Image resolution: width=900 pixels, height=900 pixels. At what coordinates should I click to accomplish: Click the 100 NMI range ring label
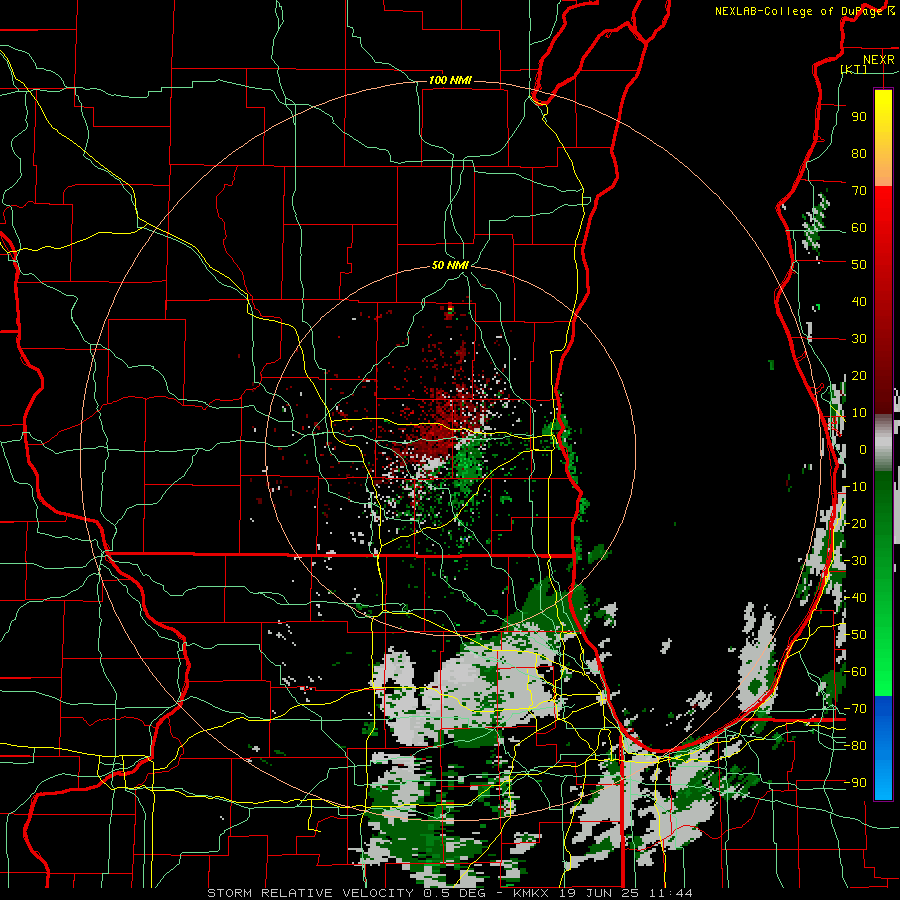tap(450, 80)
